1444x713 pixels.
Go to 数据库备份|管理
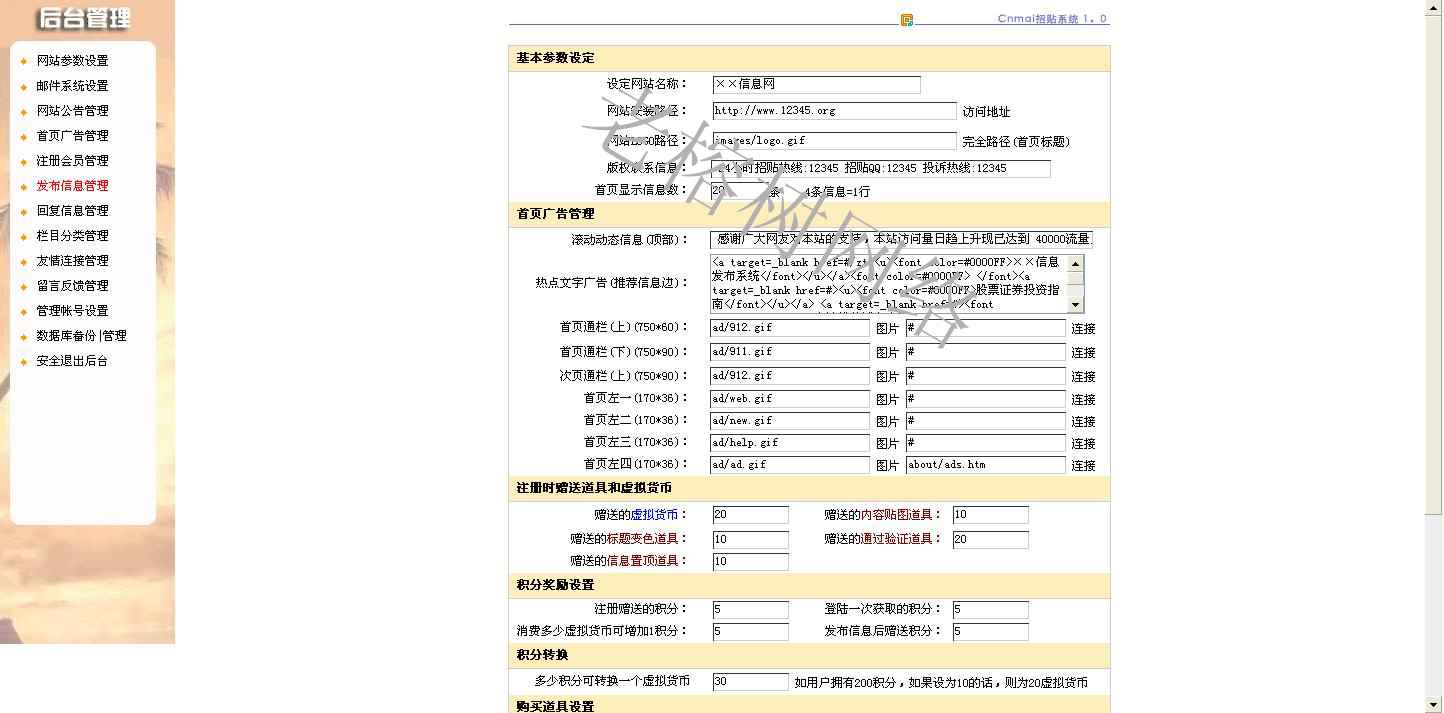click(x=81, y=336)
